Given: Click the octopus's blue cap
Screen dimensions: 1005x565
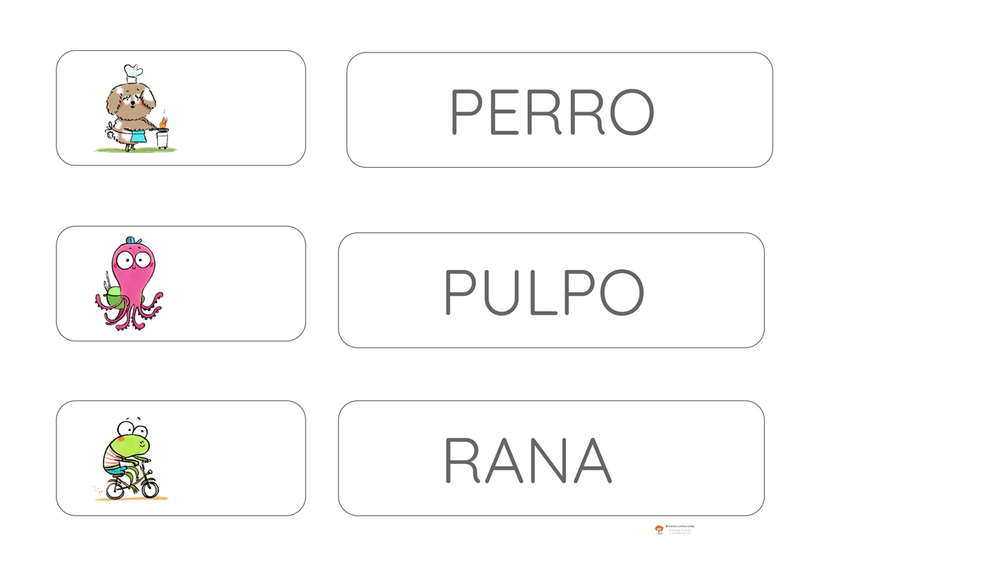Looking at the screenshot, I should [133, 240].
